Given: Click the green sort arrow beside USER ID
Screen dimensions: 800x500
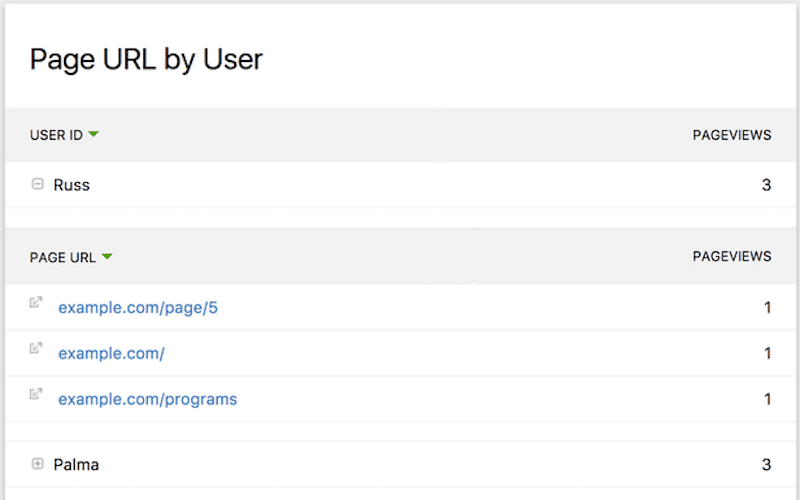Looking at the screenshot, I should [93, 135].
